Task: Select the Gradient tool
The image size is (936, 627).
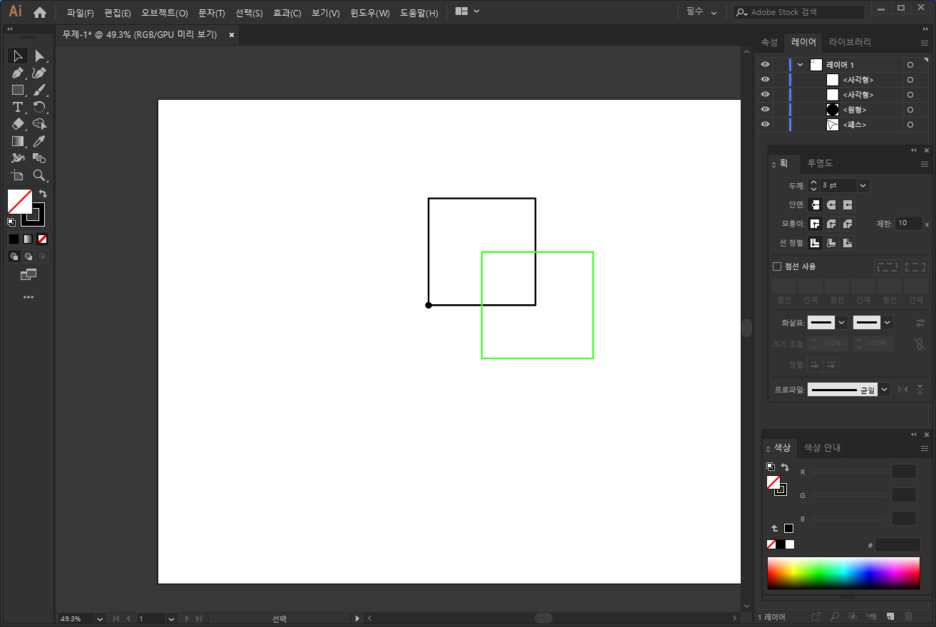Action: pos(17,142)
